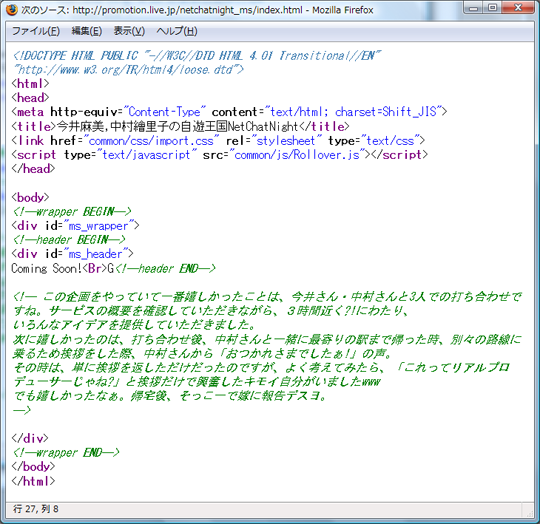Minimize the source viewer window

[x=474, y=8]
